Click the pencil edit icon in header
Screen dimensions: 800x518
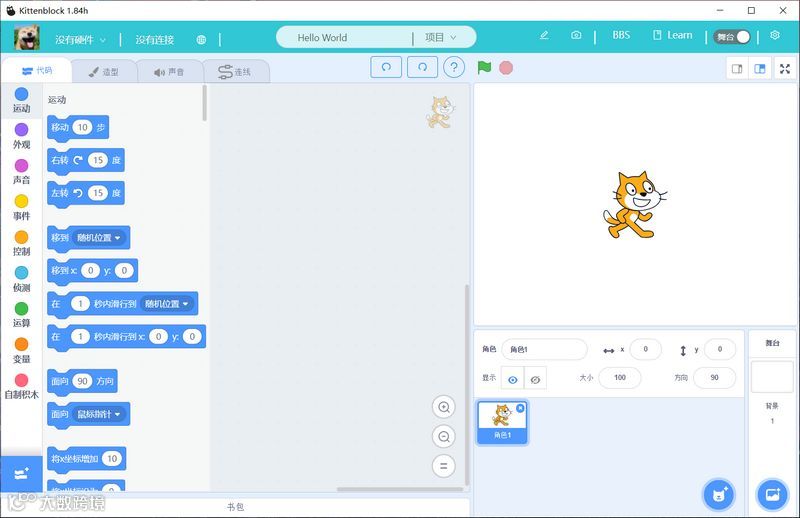coord(544,35)
